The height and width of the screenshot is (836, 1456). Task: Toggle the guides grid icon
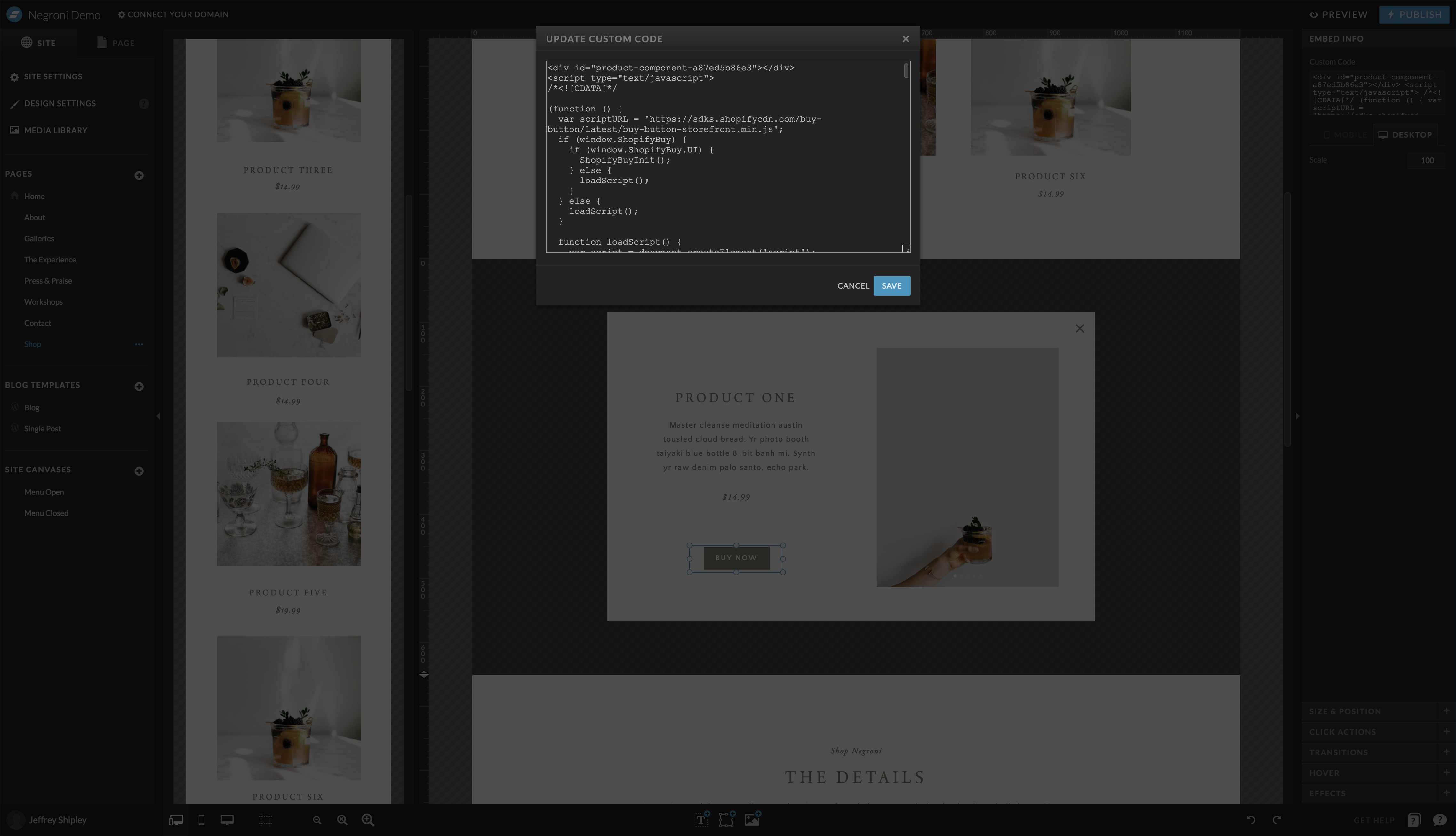[265, 820]
